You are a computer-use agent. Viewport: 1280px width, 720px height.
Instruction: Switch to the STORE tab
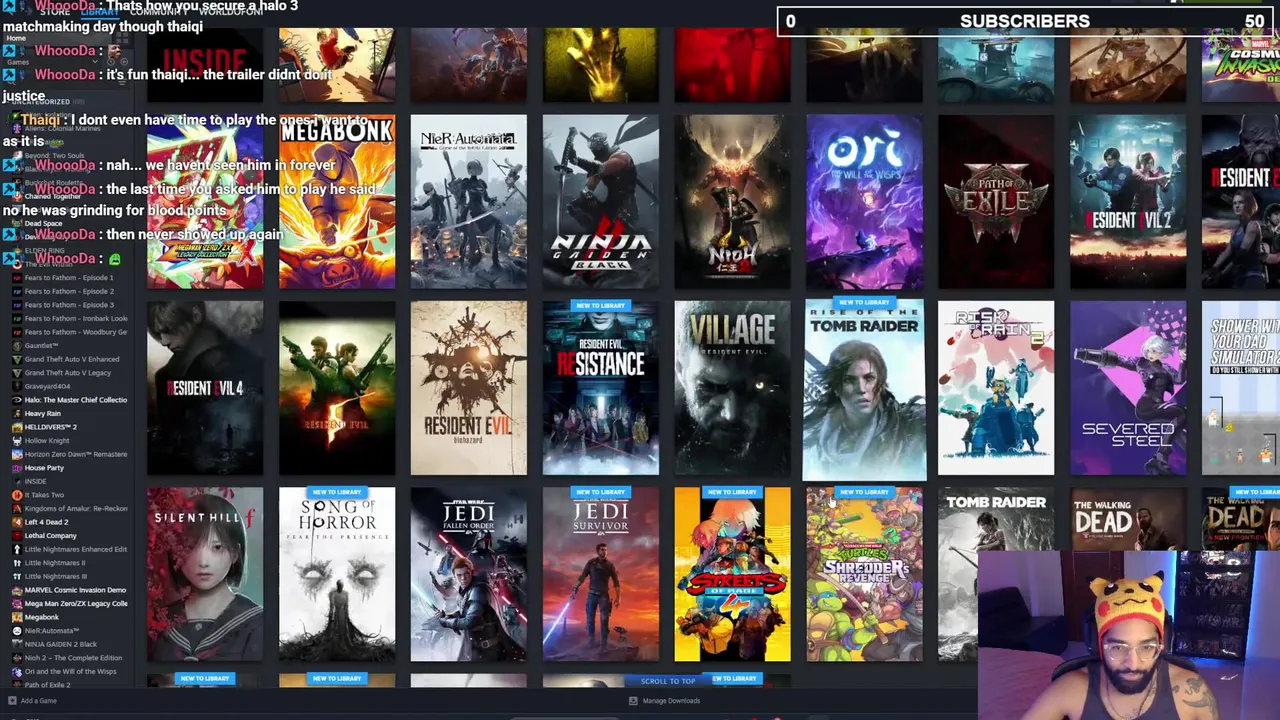(55, 12)
